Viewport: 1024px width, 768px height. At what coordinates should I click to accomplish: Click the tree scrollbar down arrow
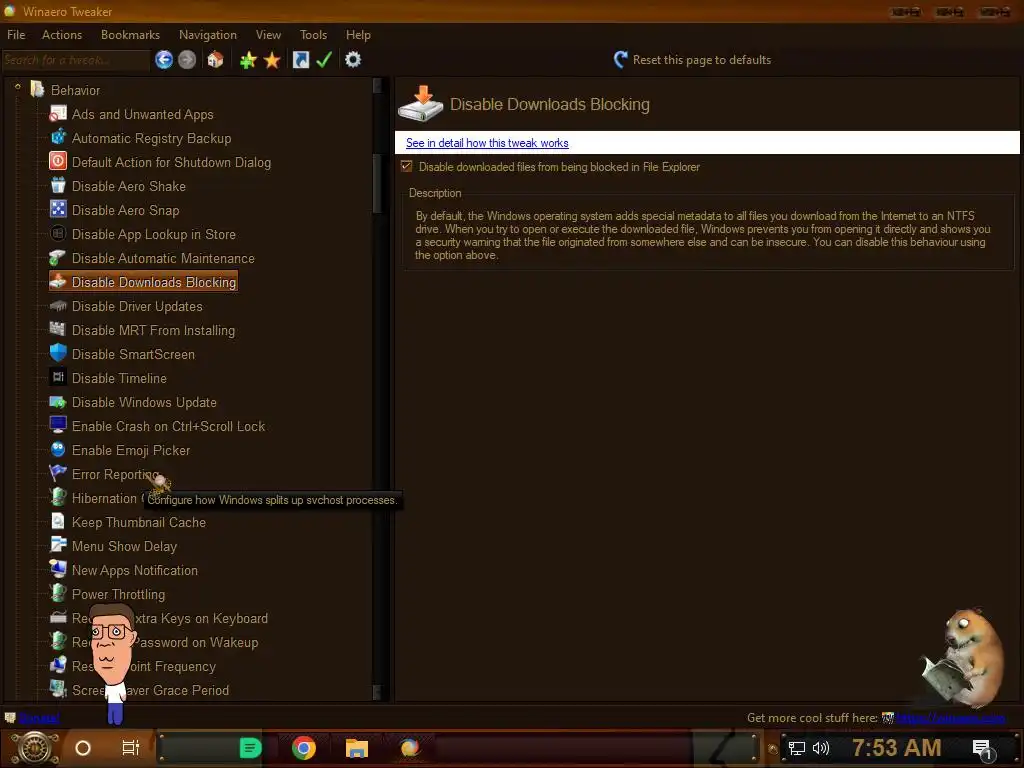pos(377,692)
